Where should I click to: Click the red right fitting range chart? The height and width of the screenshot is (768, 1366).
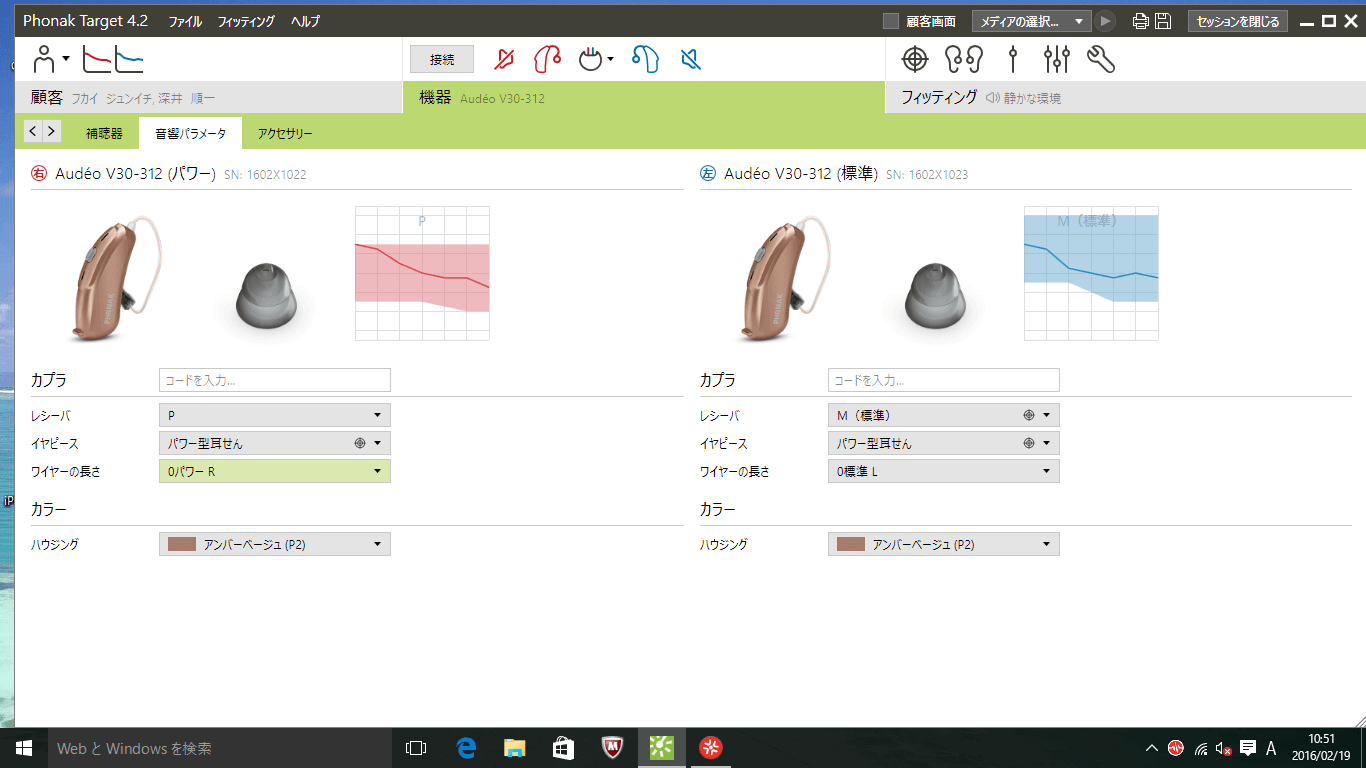click(x=422, y=273)
